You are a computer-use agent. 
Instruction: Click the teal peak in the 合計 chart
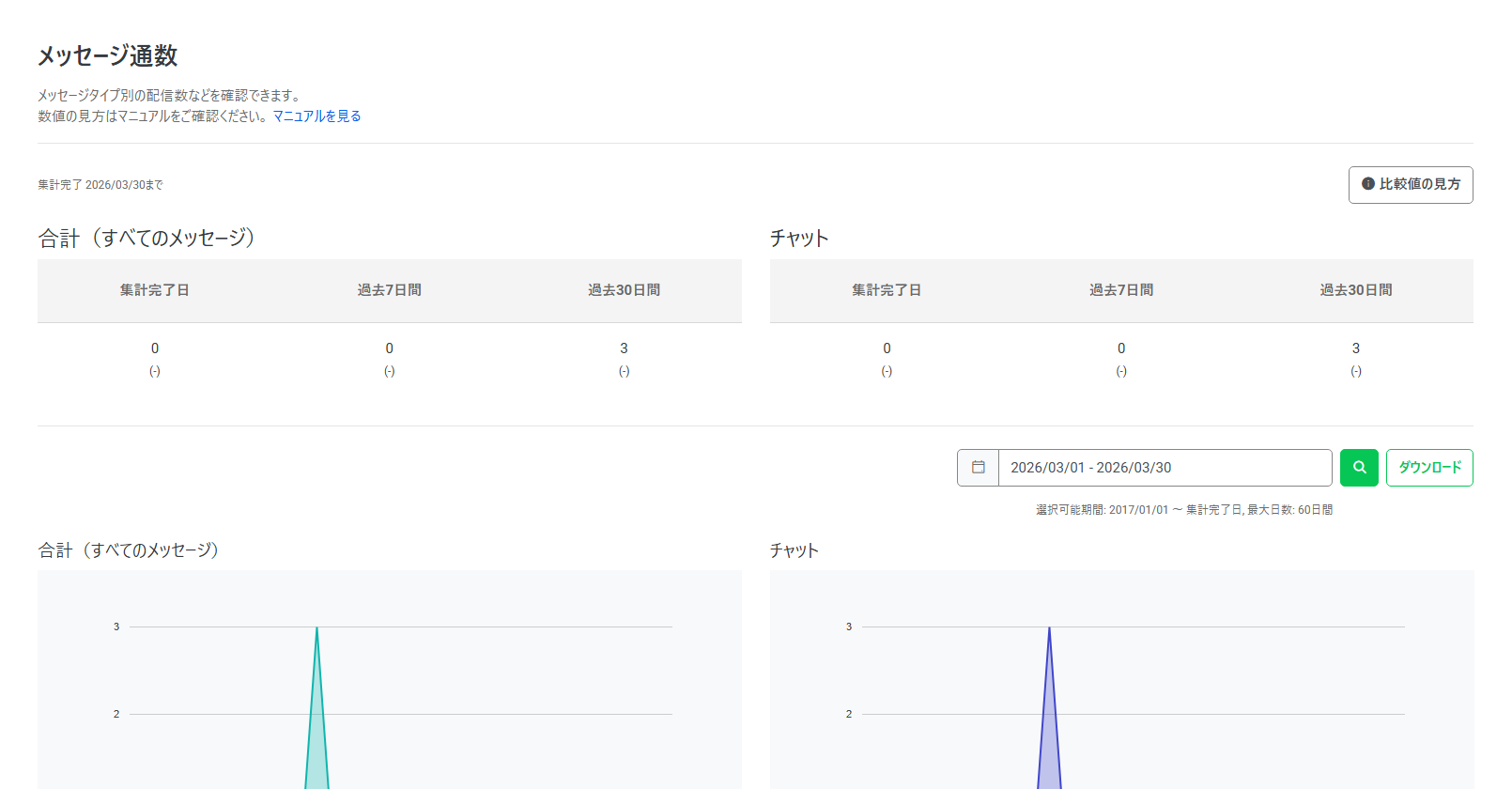(316, 629)
